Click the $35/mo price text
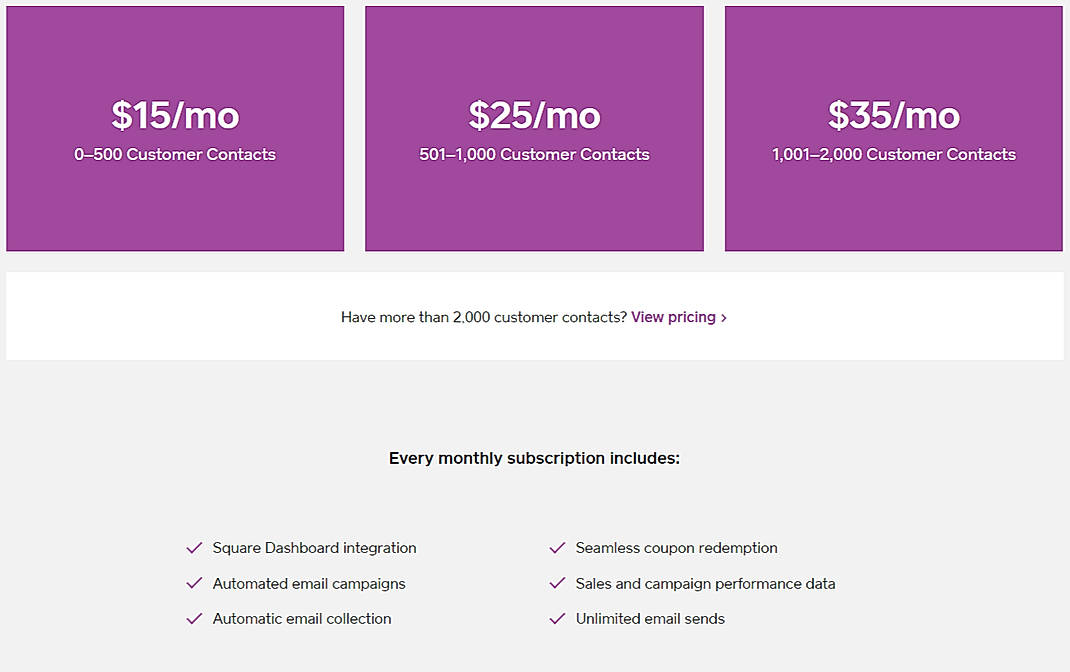The width and height of the screenshot is (1070, 672). pyautogui.click(x=893, y=115)
